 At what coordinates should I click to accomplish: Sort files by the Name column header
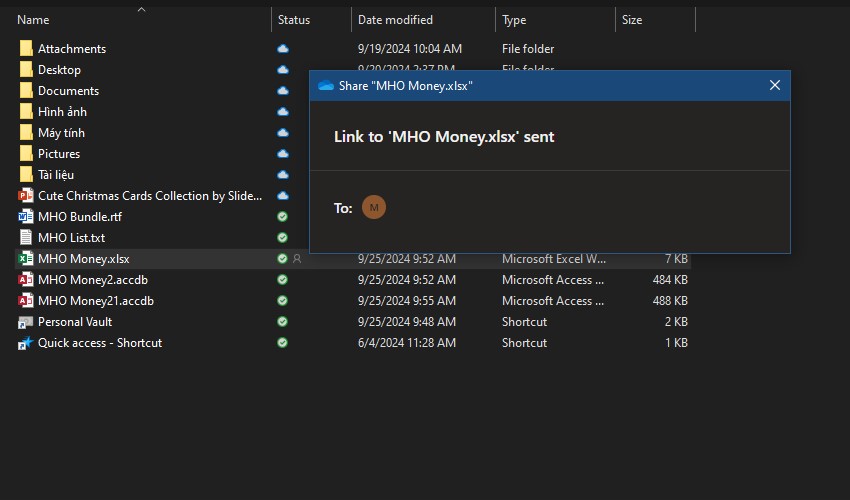[33, 20]
